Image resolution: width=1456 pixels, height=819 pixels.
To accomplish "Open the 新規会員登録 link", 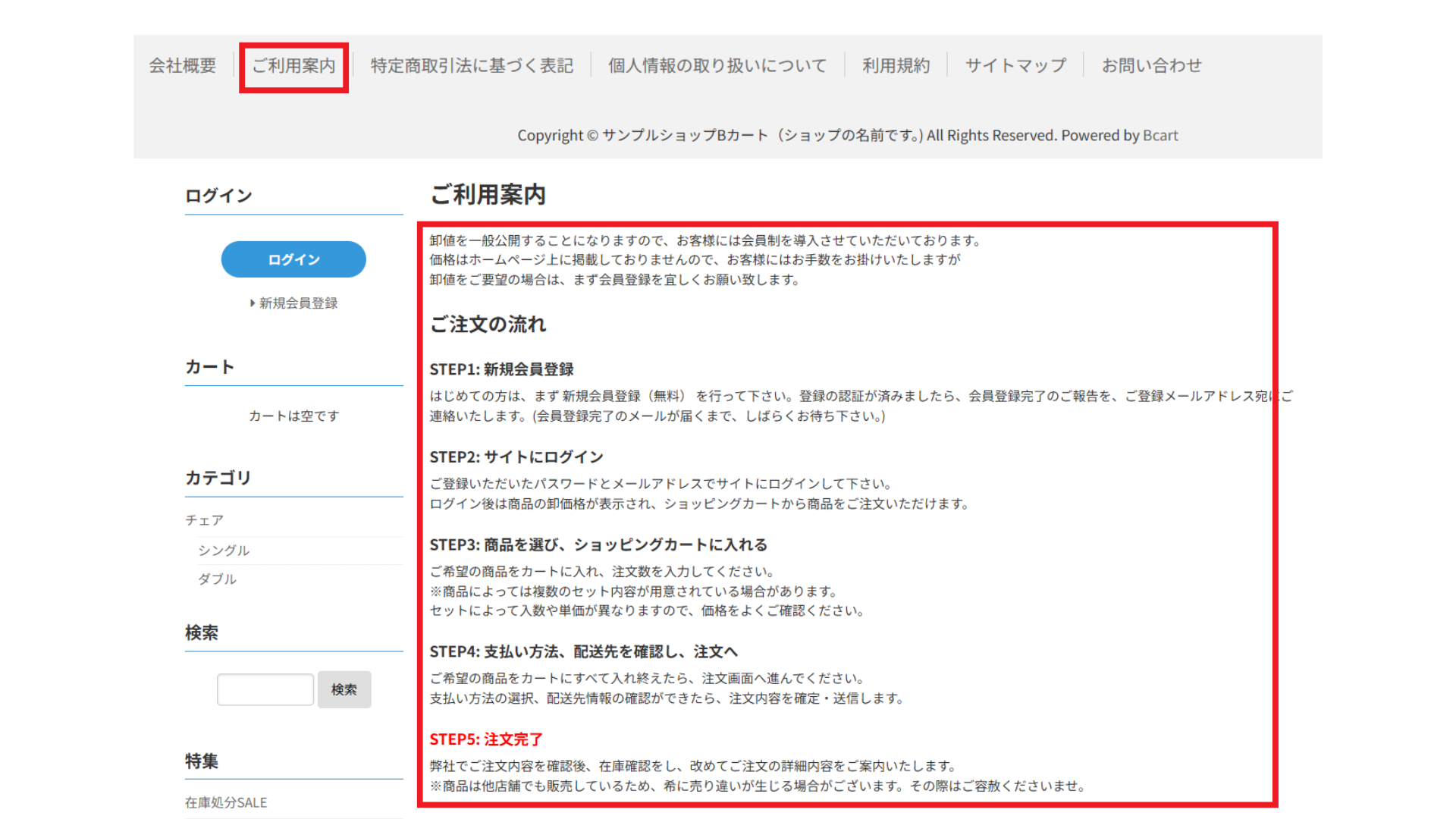I will pyautogui.click(x=298, y=303).
